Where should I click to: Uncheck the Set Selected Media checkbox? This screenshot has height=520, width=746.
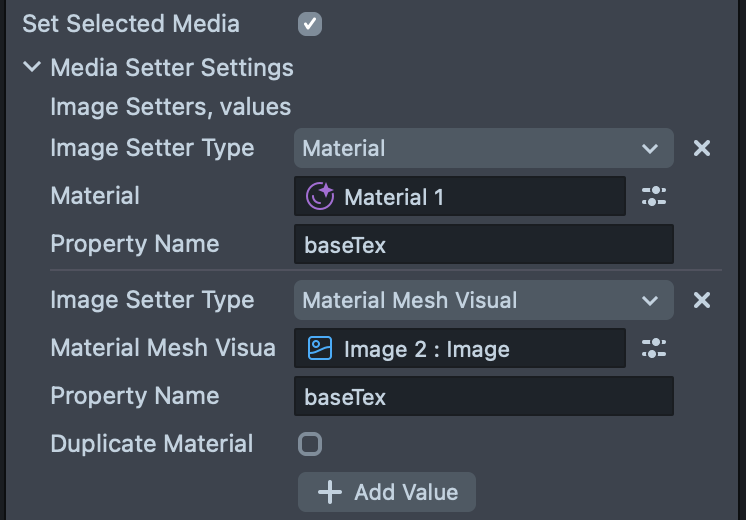[x=310, y=23]
